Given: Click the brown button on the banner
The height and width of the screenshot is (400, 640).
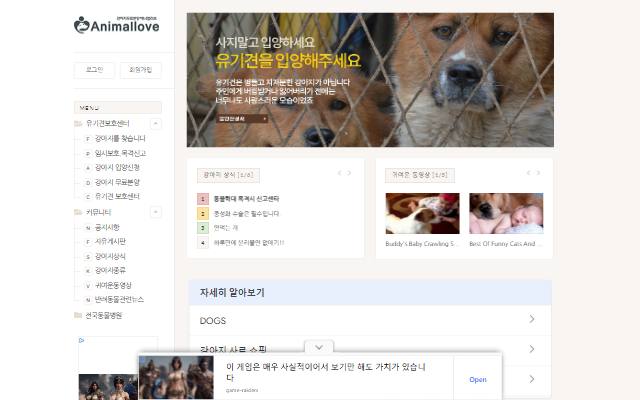Looking at the screenshot, I should pos(242,119).
